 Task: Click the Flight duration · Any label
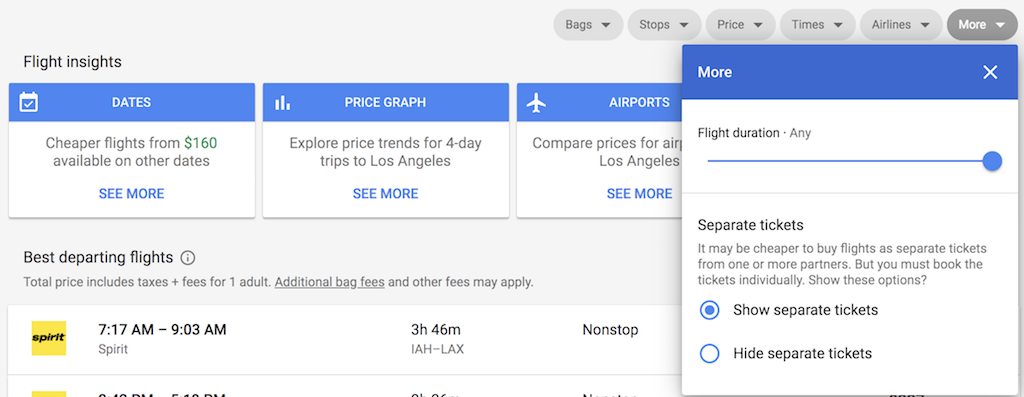[x=754, y=133]
